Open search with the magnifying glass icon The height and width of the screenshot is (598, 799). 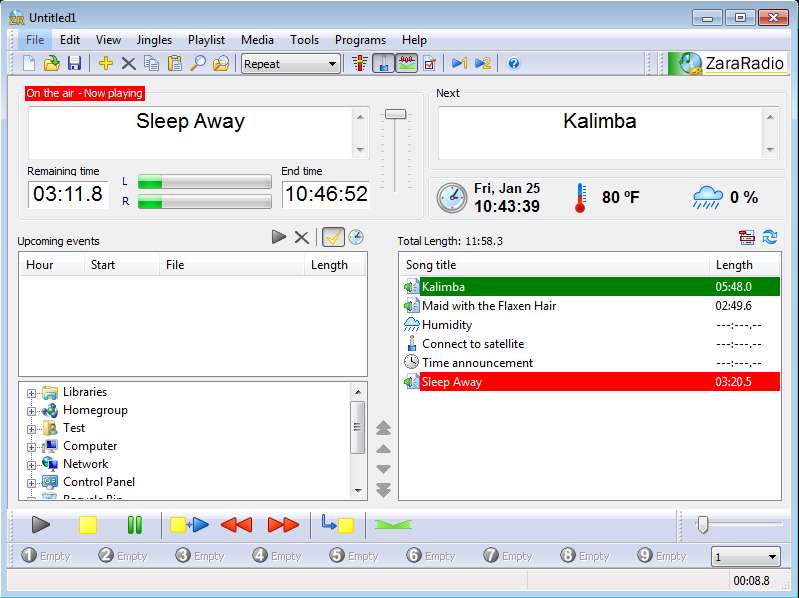coord(198,64)
